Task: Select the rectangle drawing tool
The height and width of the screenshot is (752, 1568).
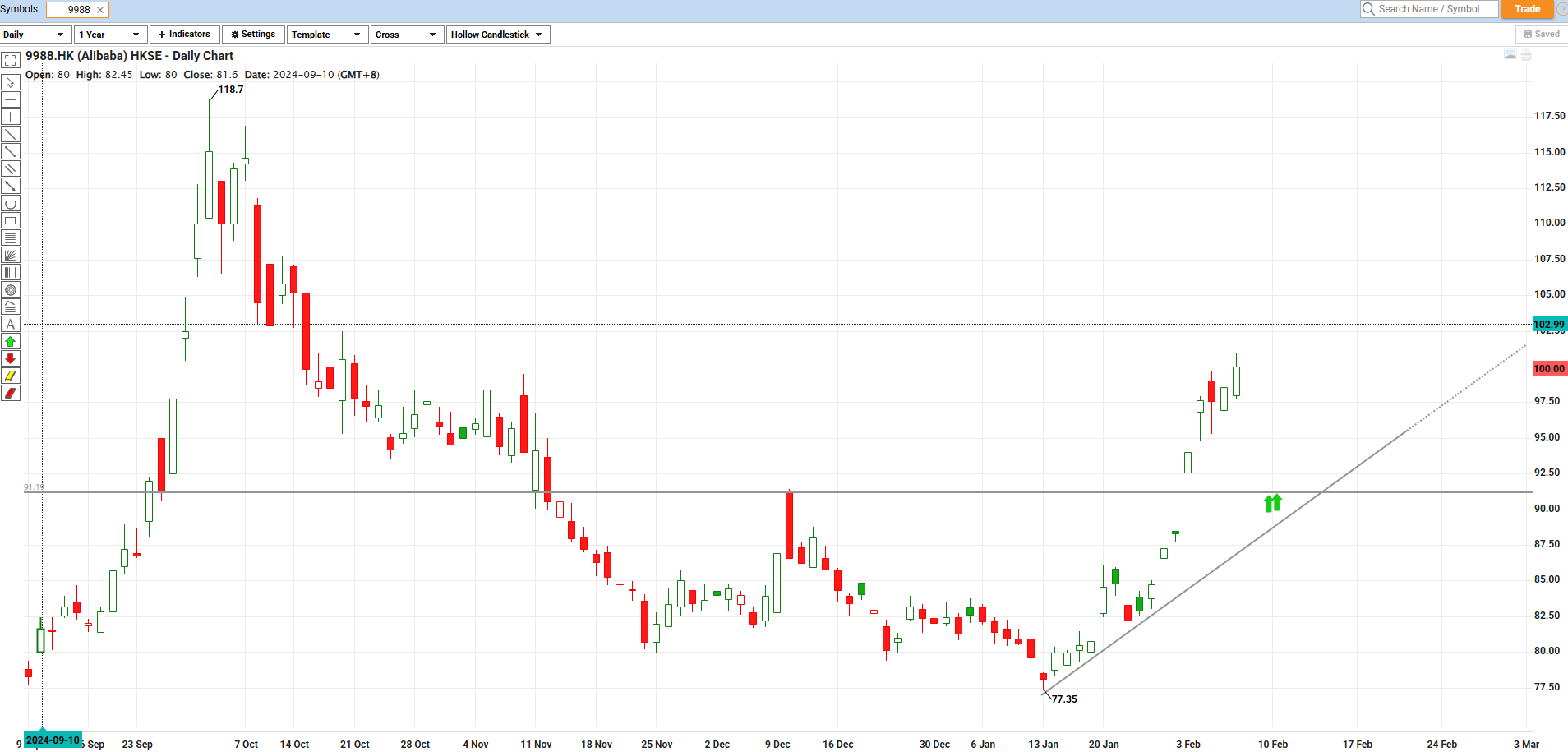Action: 11,220
